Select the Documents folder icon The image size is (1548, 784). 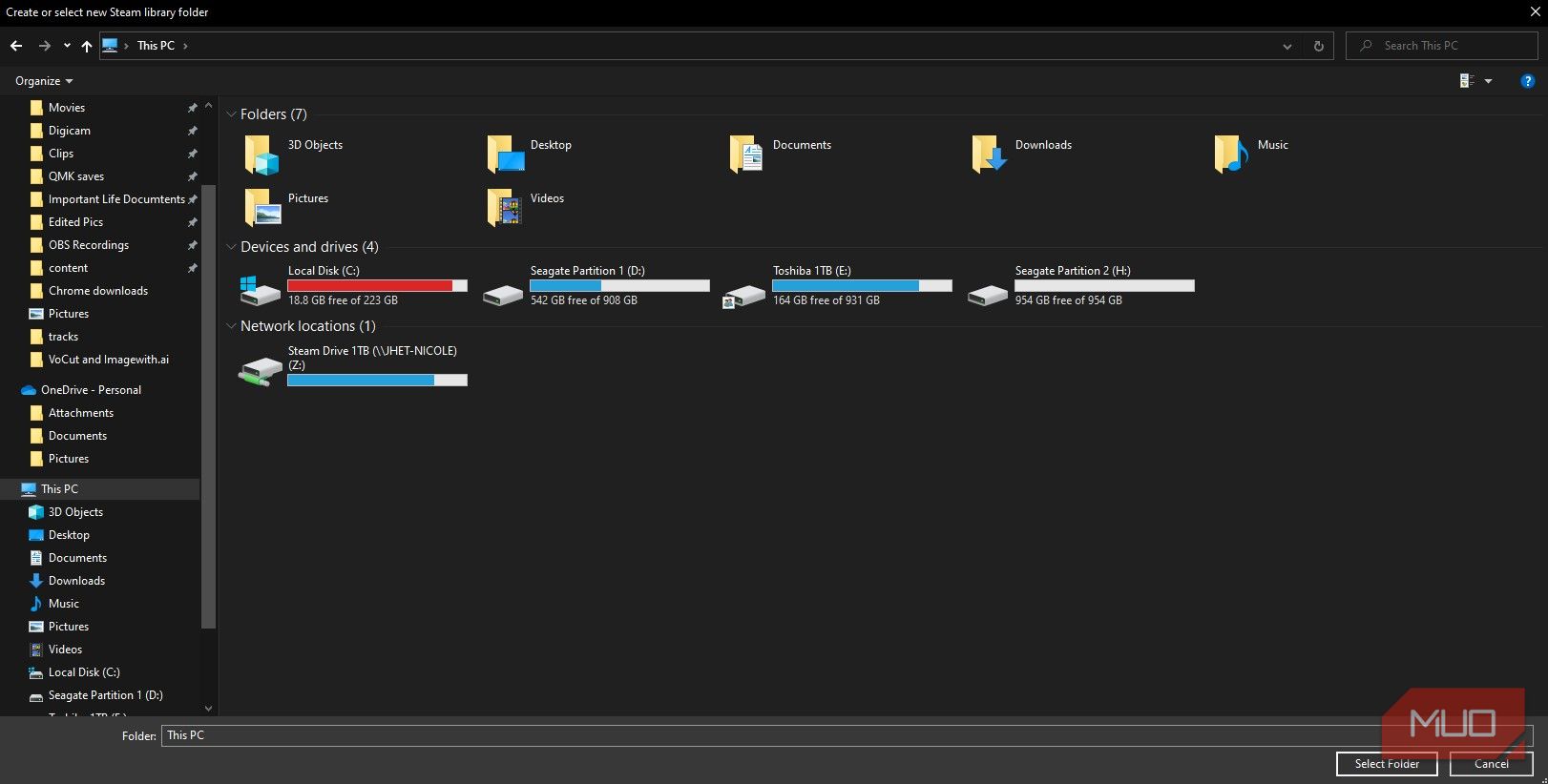pos(746,154)
